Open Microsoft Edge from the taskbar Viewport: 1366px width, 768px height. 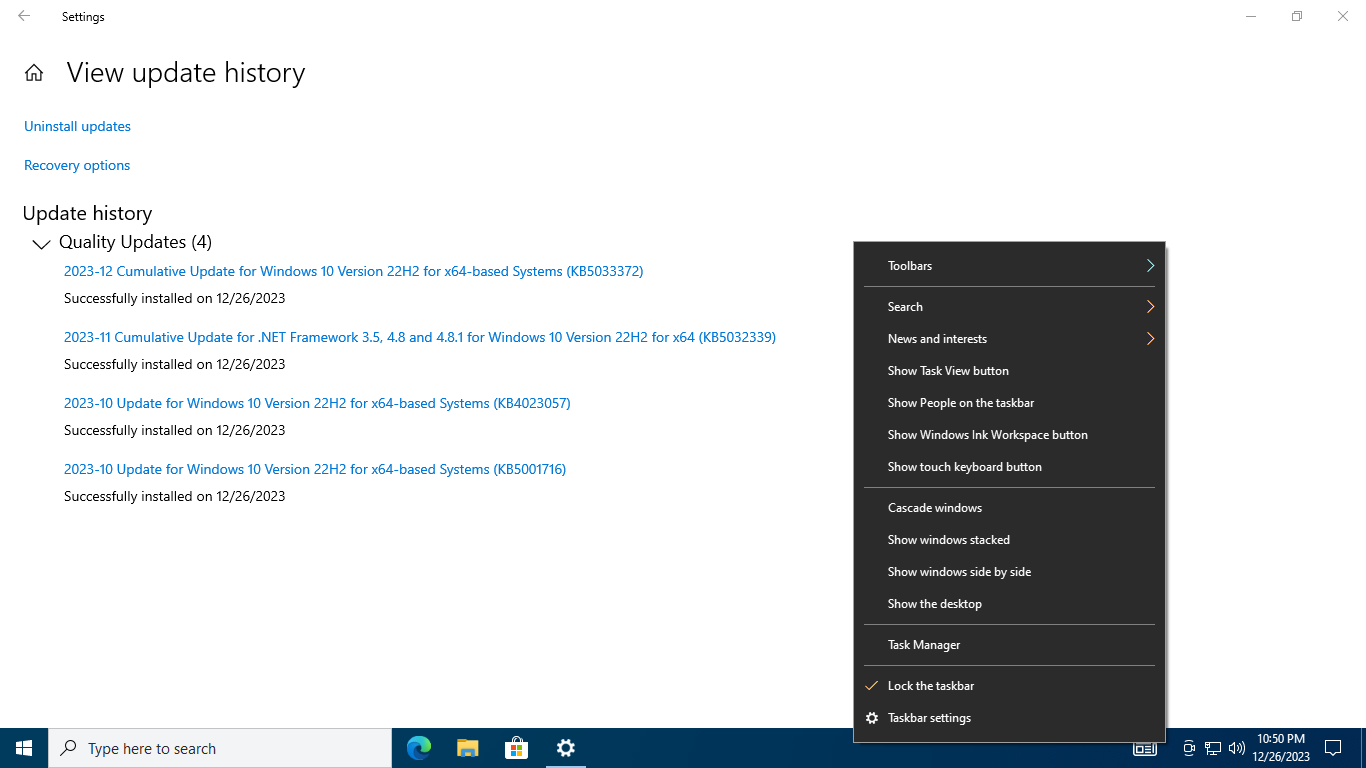click(x=419, y=748)
